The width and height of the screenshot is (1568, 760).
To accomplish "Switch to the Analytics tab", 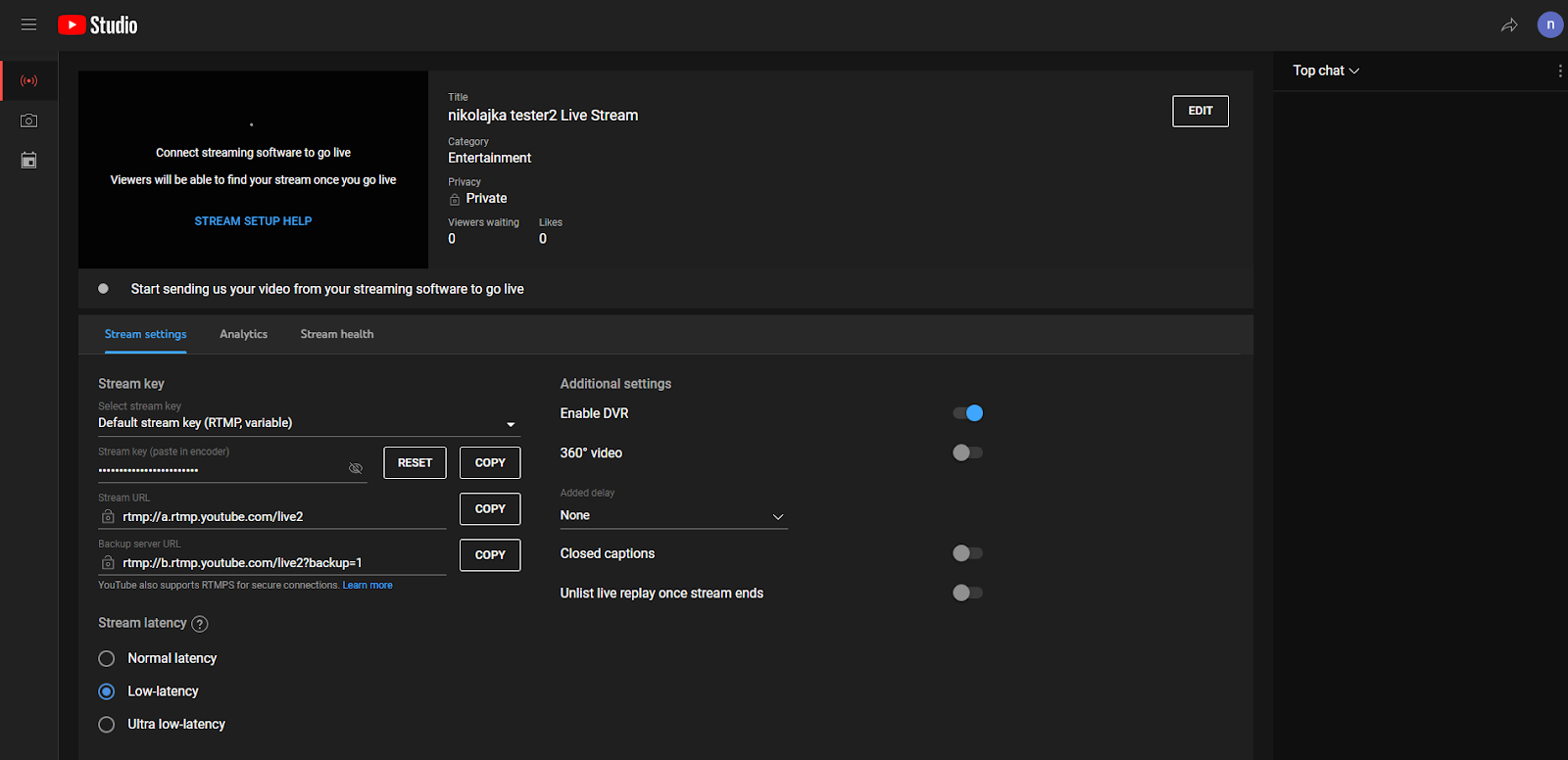I will click(243, 334).
